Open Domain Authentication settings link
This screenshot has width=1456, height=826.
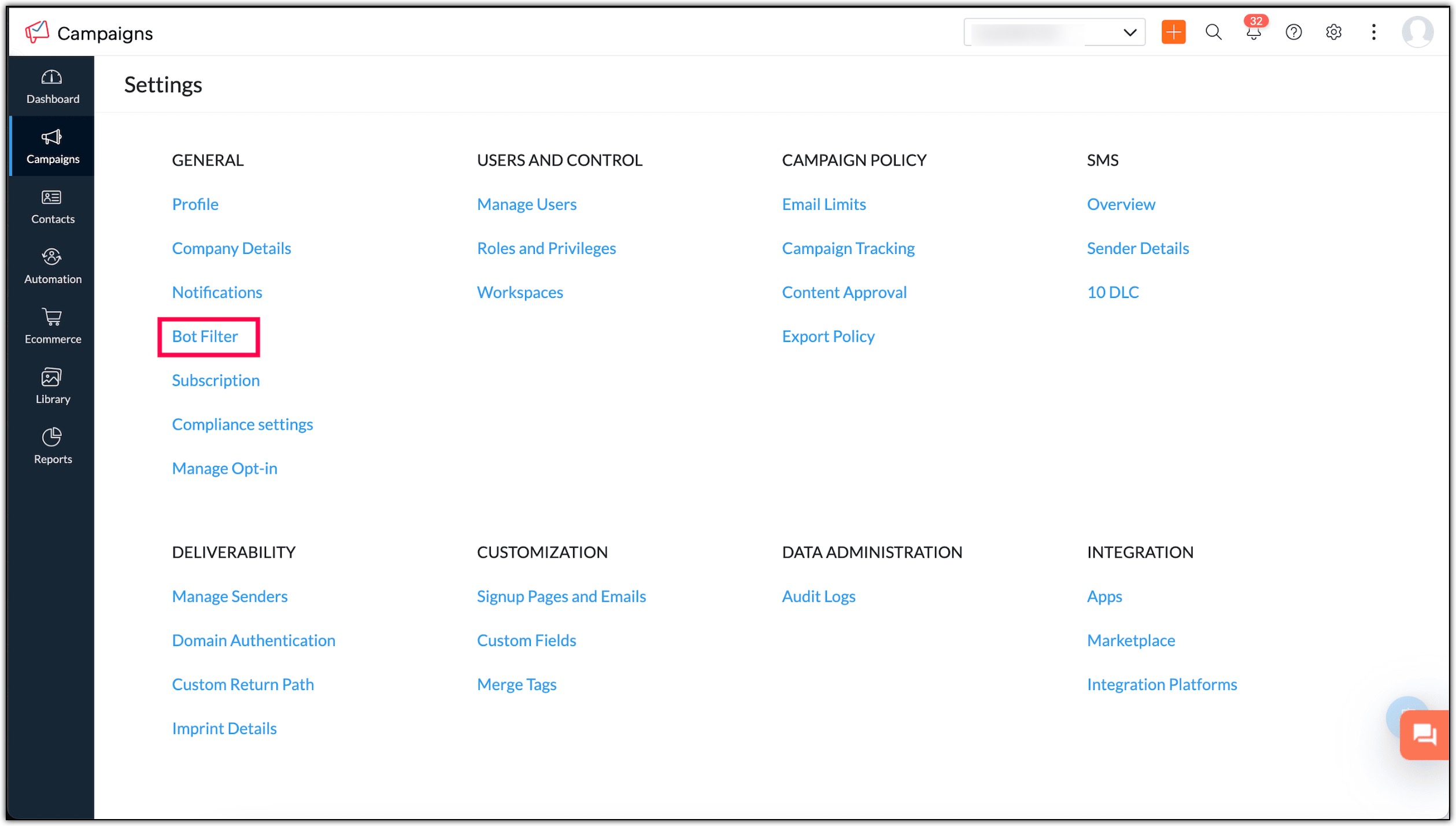coord(253,641)
